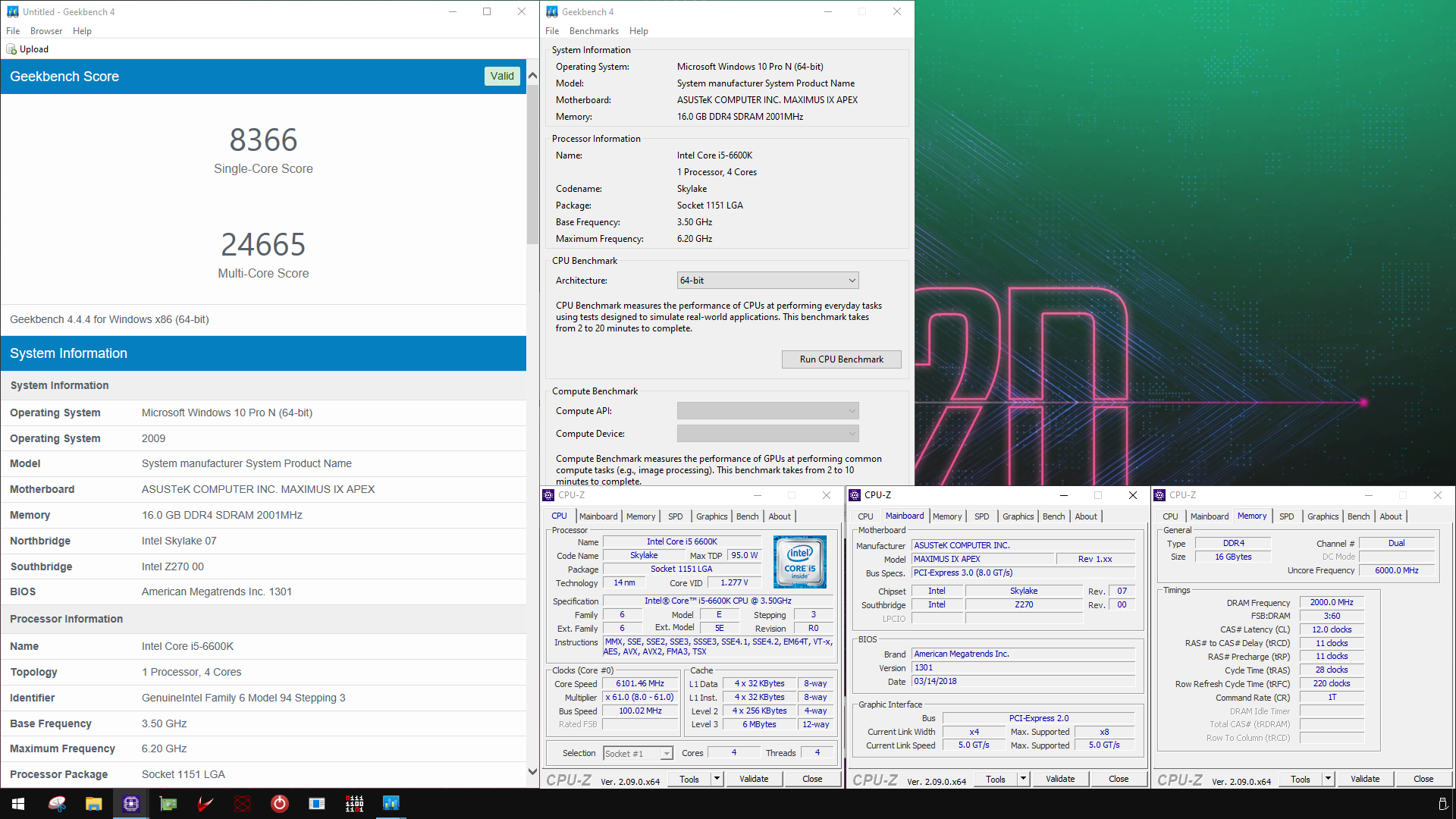1456x819 pixels.
Task: Open the red power button taskbar app
Action: point(280,804)
